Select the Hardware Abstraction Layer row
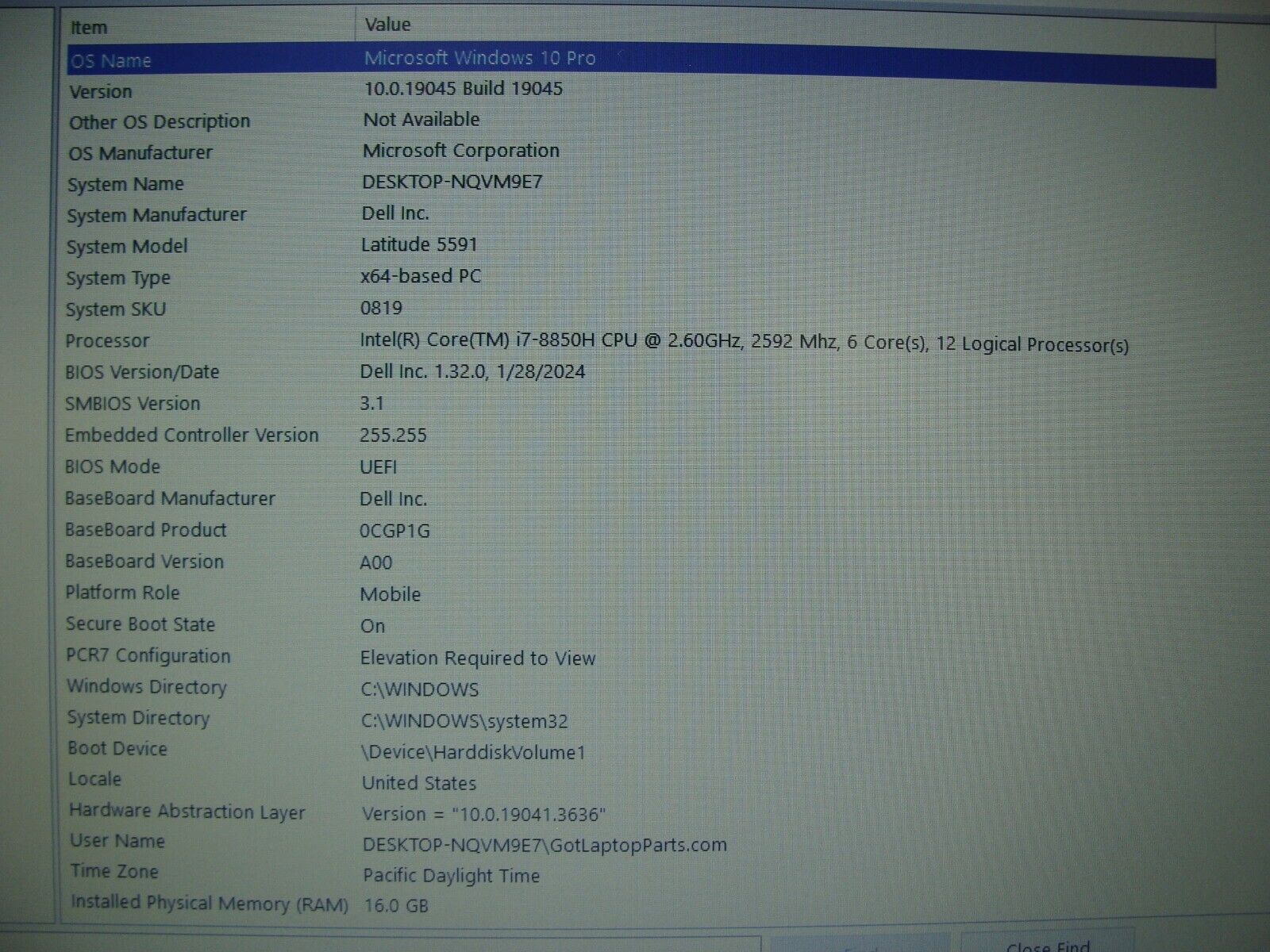The width and height of the screenshot is (1270, 952). [187, 812]
